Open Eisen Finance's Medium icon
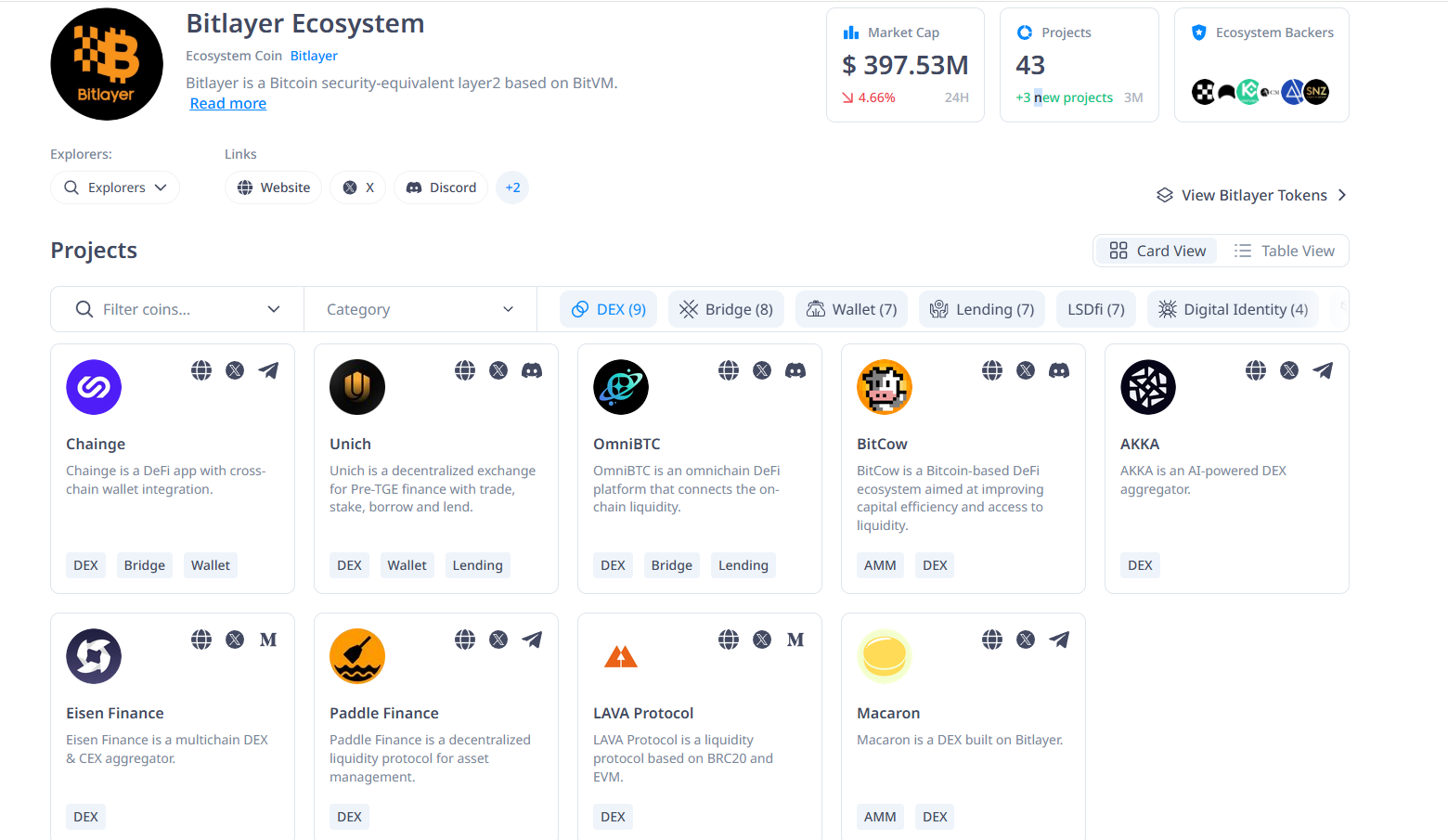The height and width of the screenshot is (840, 1448). 268,640
